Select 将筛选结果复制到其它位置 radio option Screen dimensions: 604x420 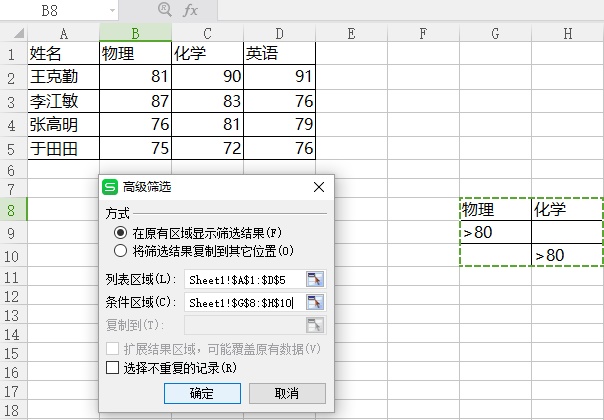121,250
